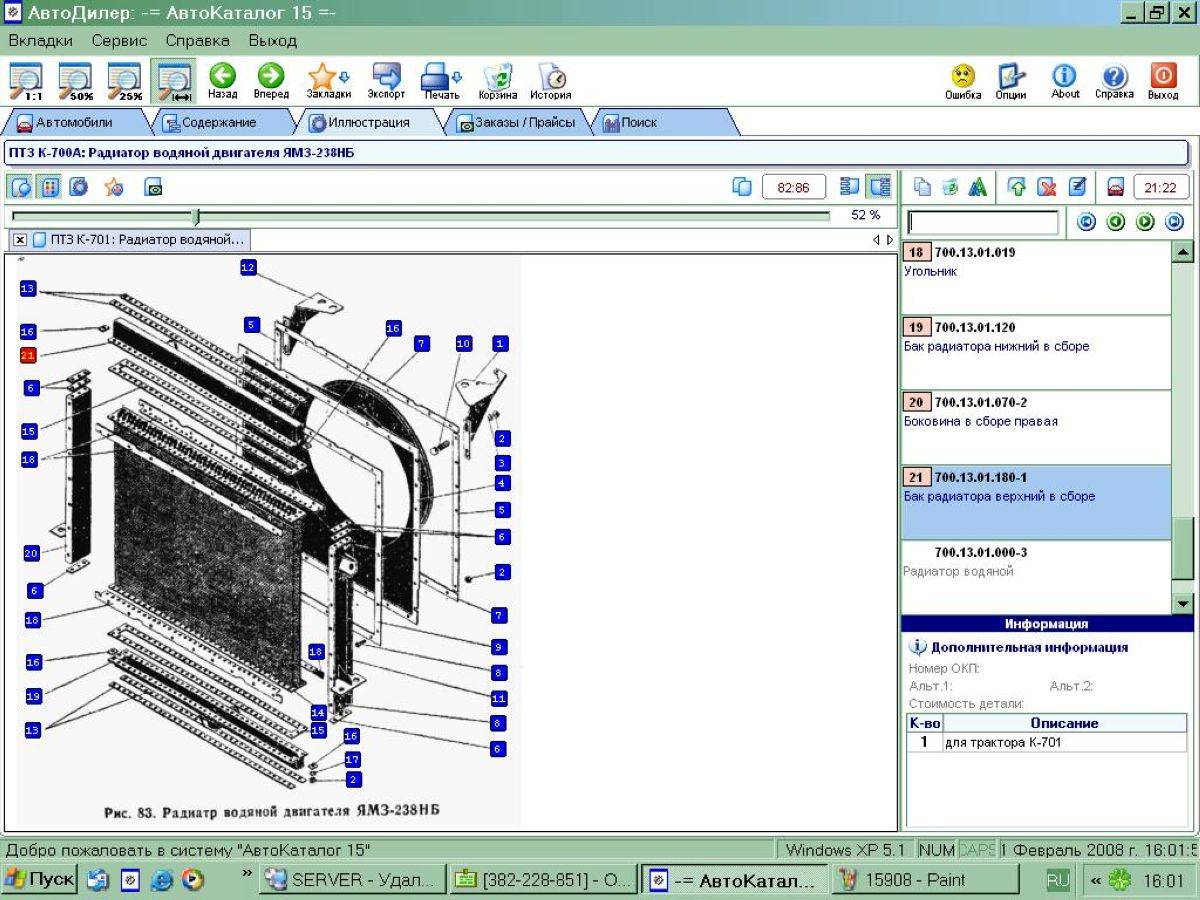Go forward with the Вперед arrow
This screenshot has height=900, width=1200.
(271, 80)
